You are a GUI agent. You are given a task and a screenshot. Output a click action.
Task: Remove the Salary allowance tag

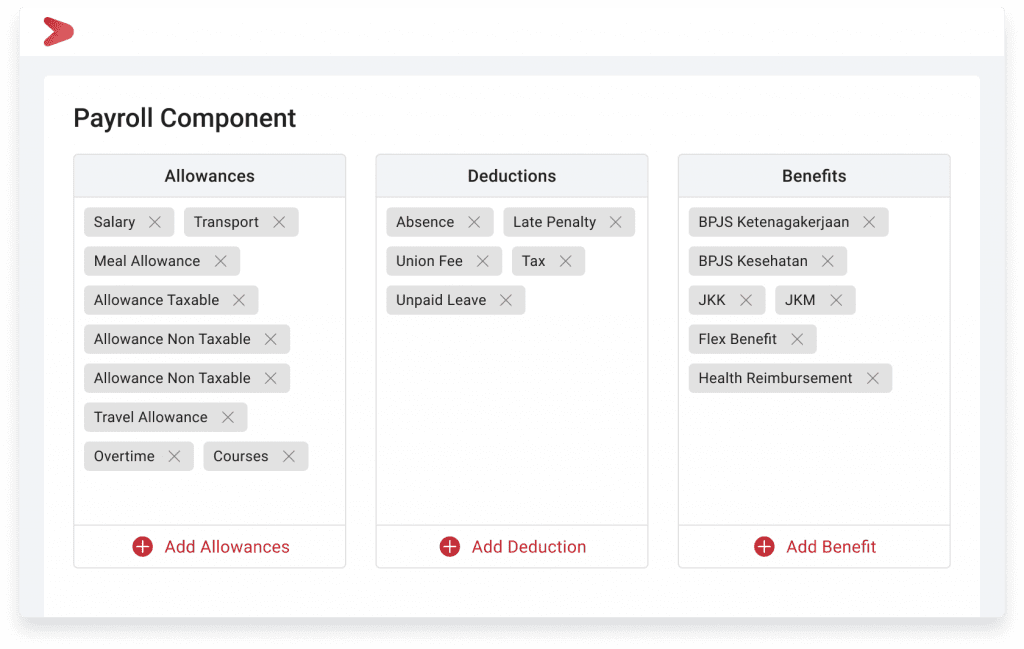[155, 222]
